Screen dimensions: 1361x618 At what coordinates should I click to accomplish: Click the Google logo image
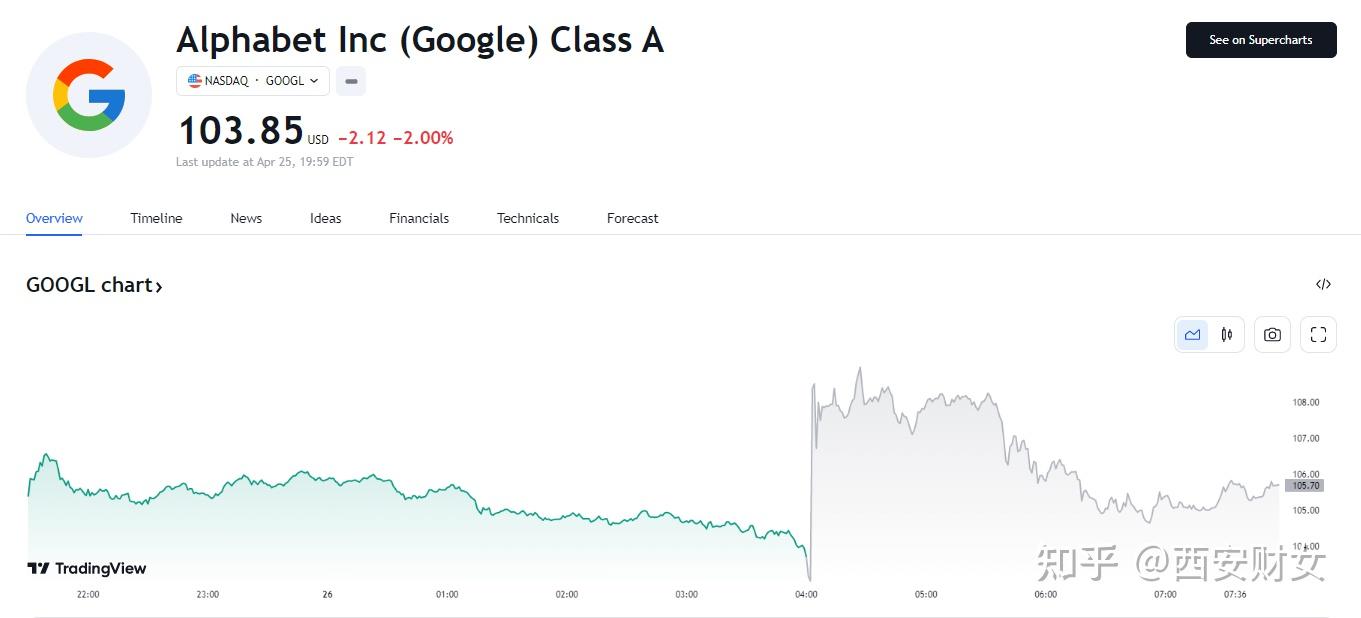pos(89,95)
